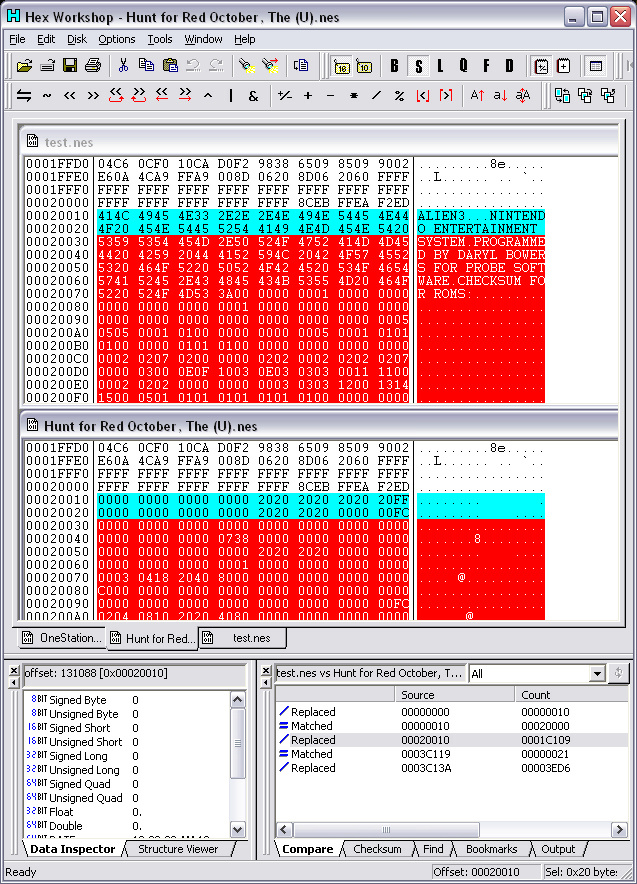Click the Inverse Bits tilde icon
Image resolution: width=637 pixels, height=884 pixels.
click(47, 96)
